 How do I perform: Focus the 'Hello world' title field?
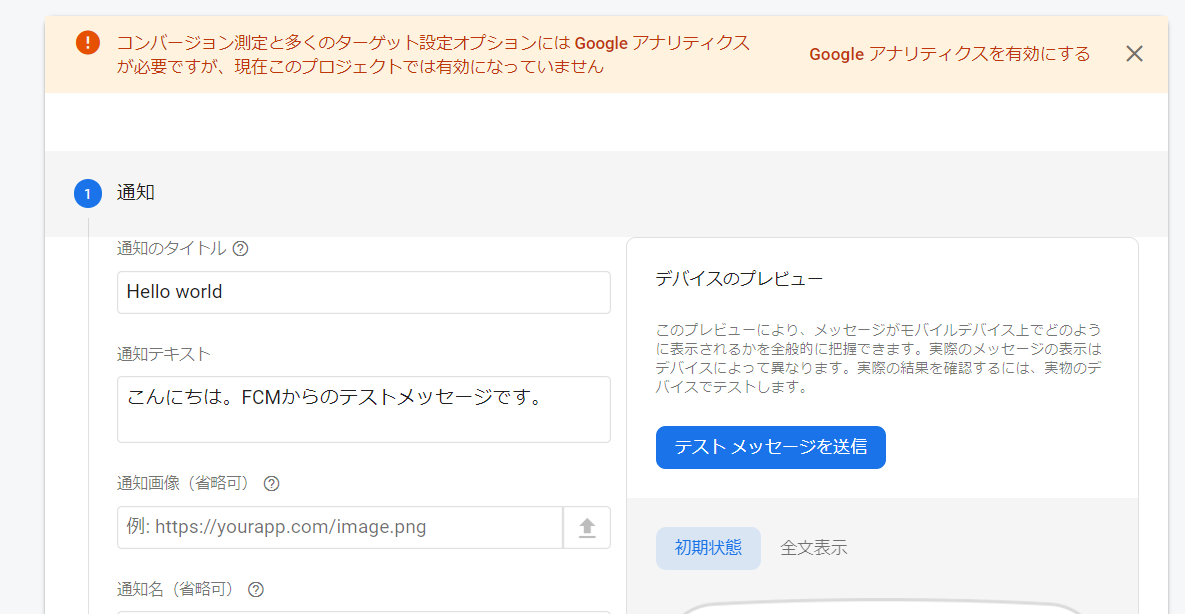(x=363, y=292)
